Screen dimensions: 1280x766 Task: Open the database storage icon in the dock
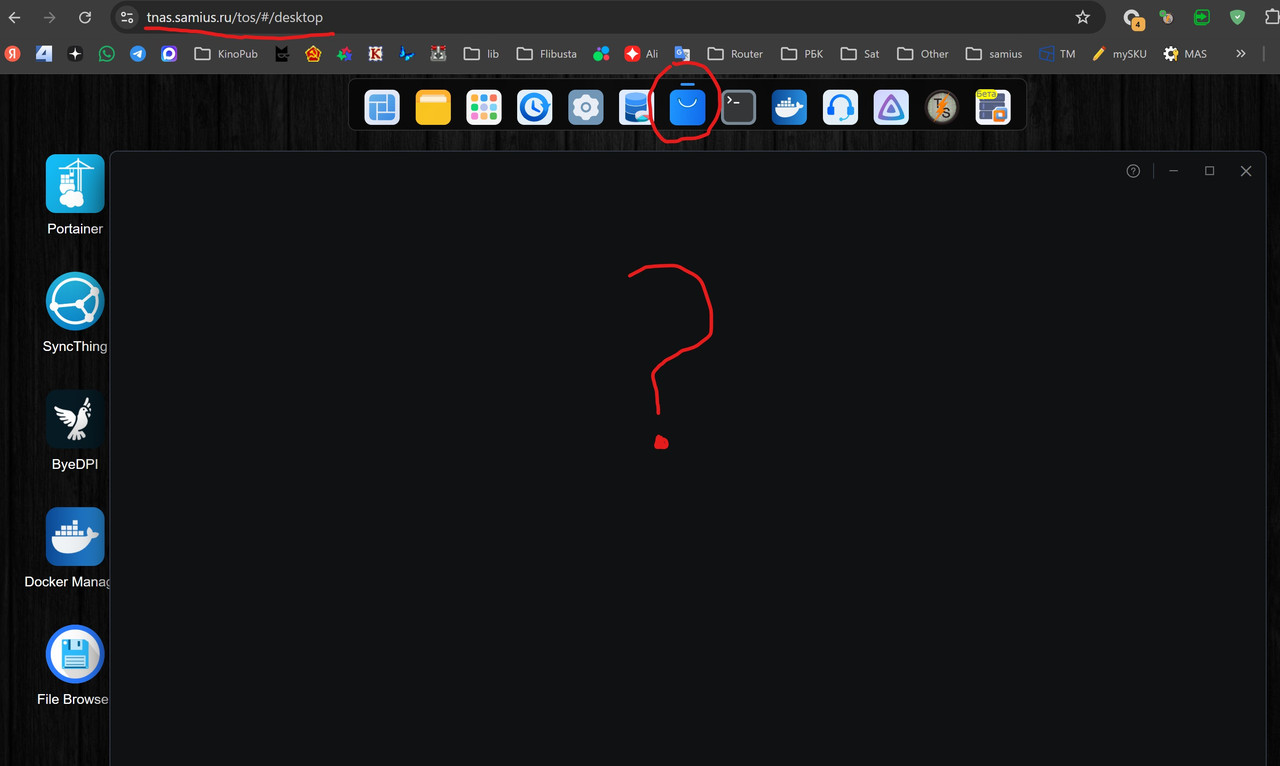637,107
